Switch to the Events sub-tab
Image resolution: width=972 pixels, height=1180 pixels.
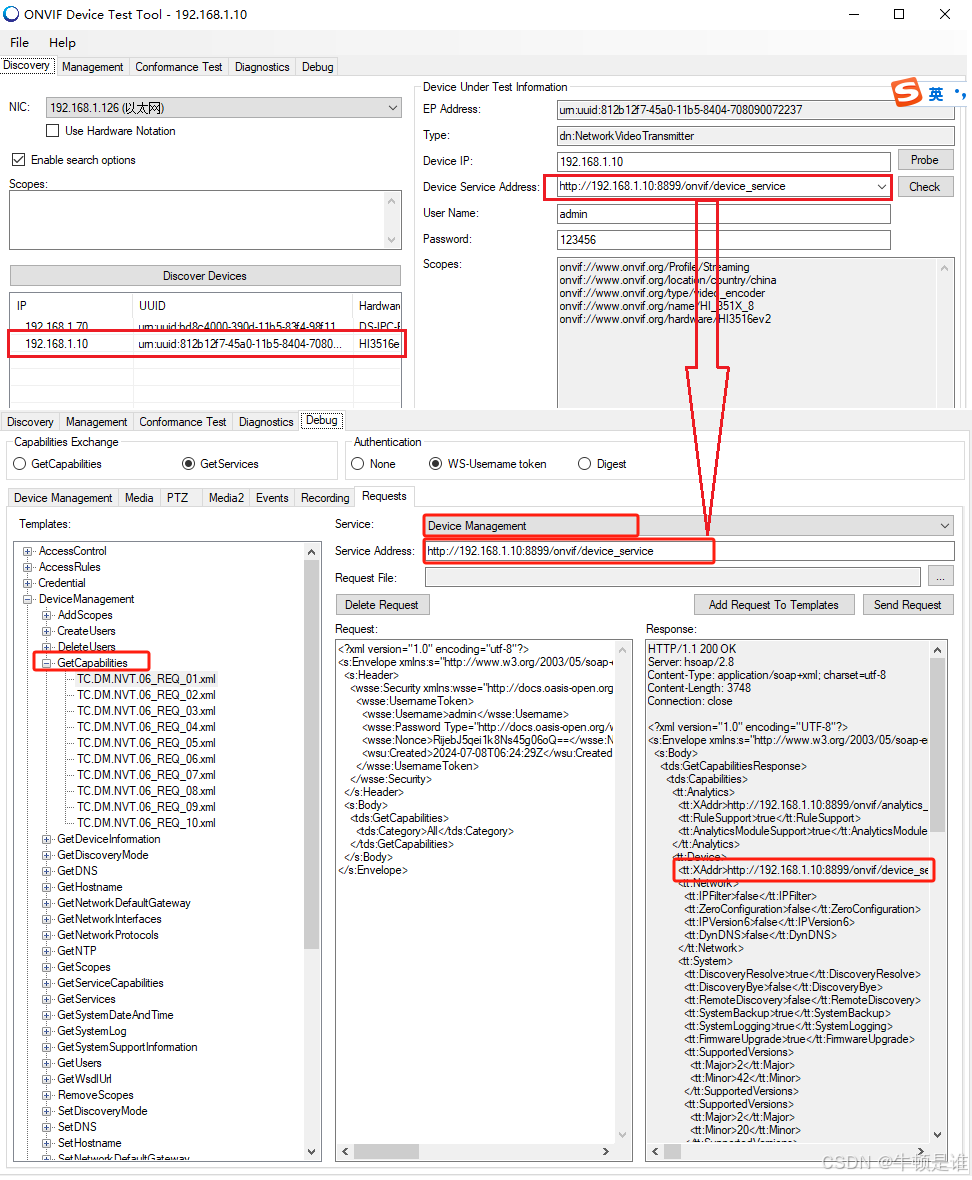(272, 498)
